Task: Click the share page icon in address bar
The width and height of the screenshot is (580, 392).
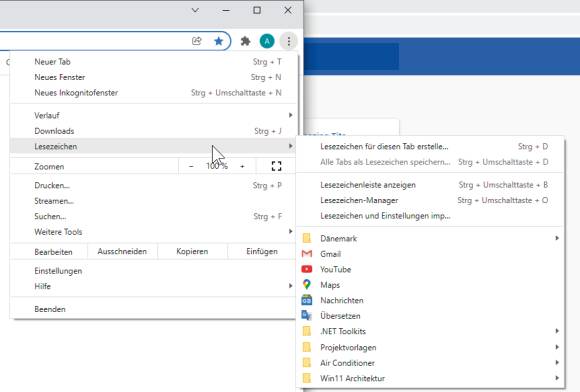Action: point(197,41)
